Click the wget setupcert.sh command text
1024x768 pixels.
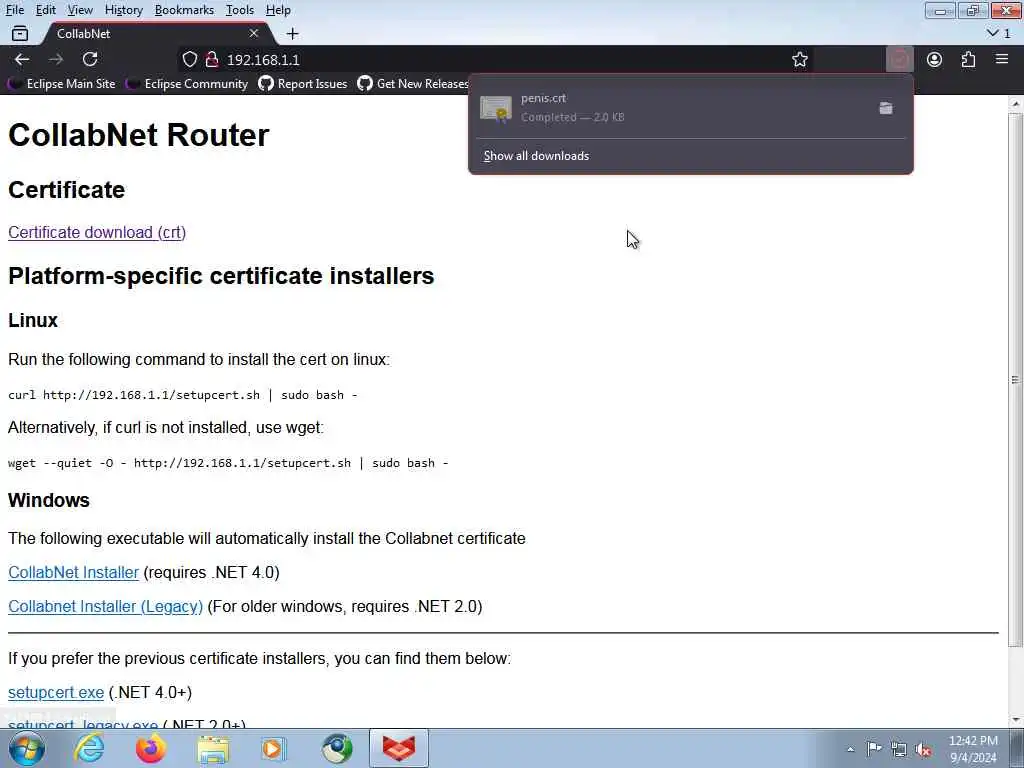229,463
